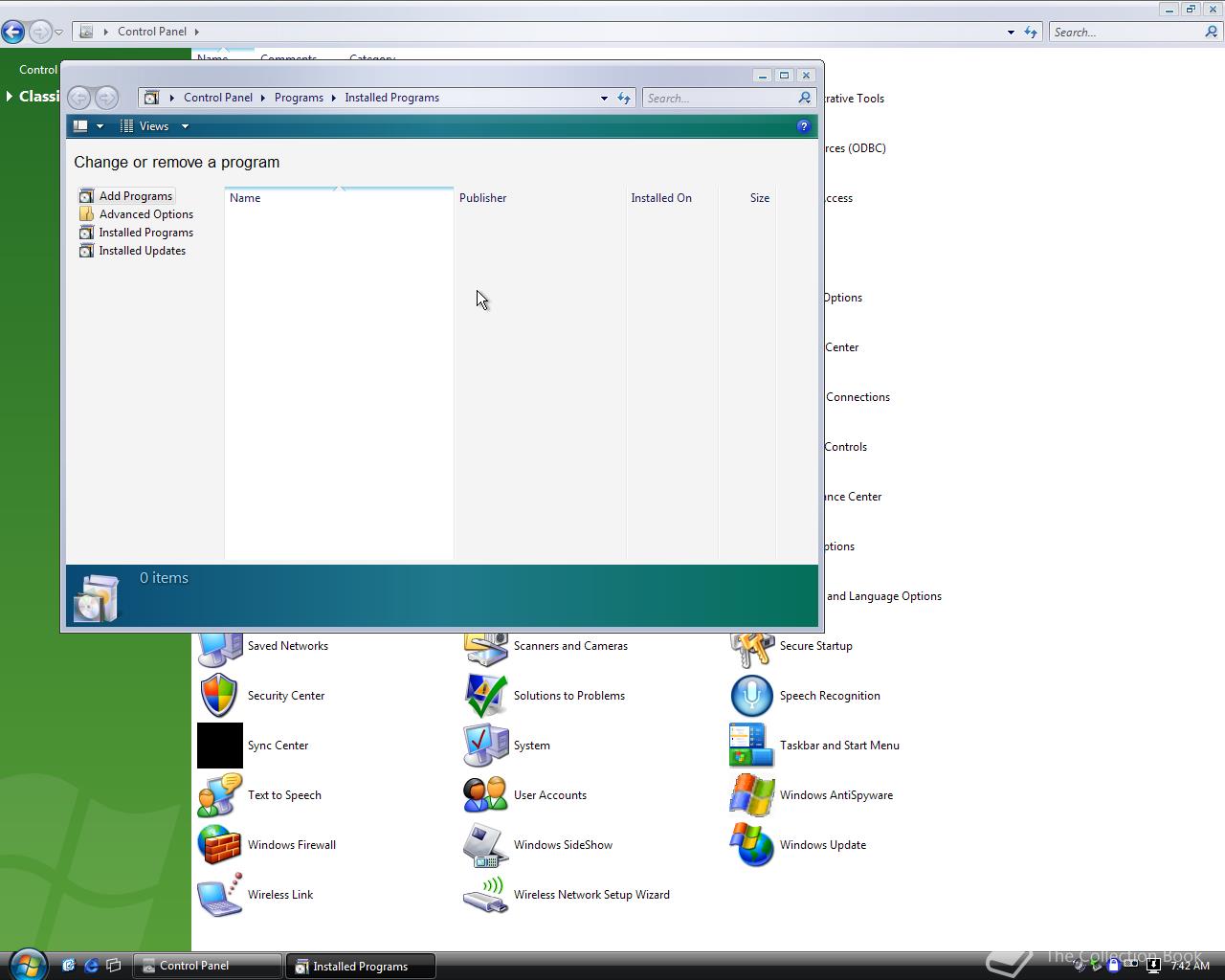
Task: Switch to Installed Programs taskbar button
Action: click(361, 966)
